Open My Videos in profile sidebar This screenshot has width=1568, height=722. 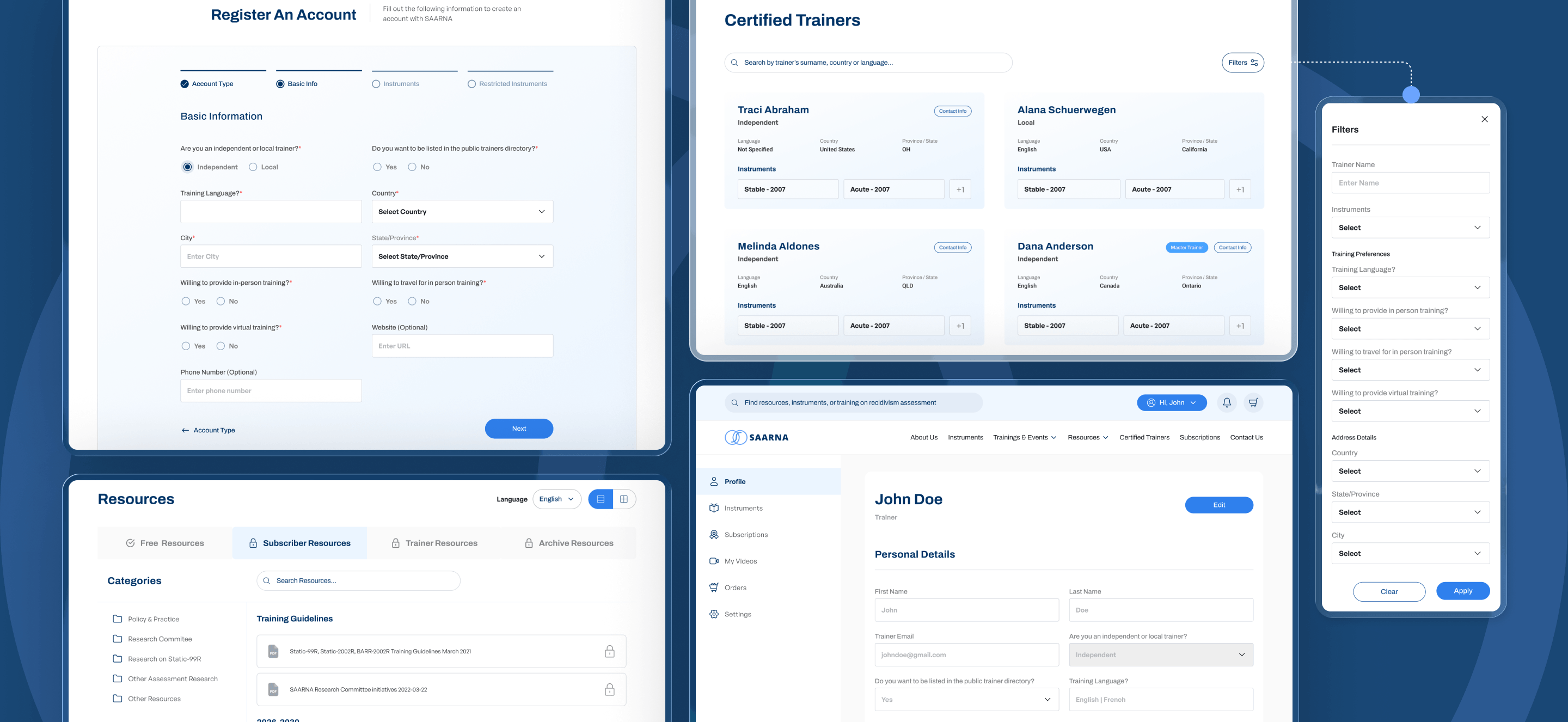(733, 561)
